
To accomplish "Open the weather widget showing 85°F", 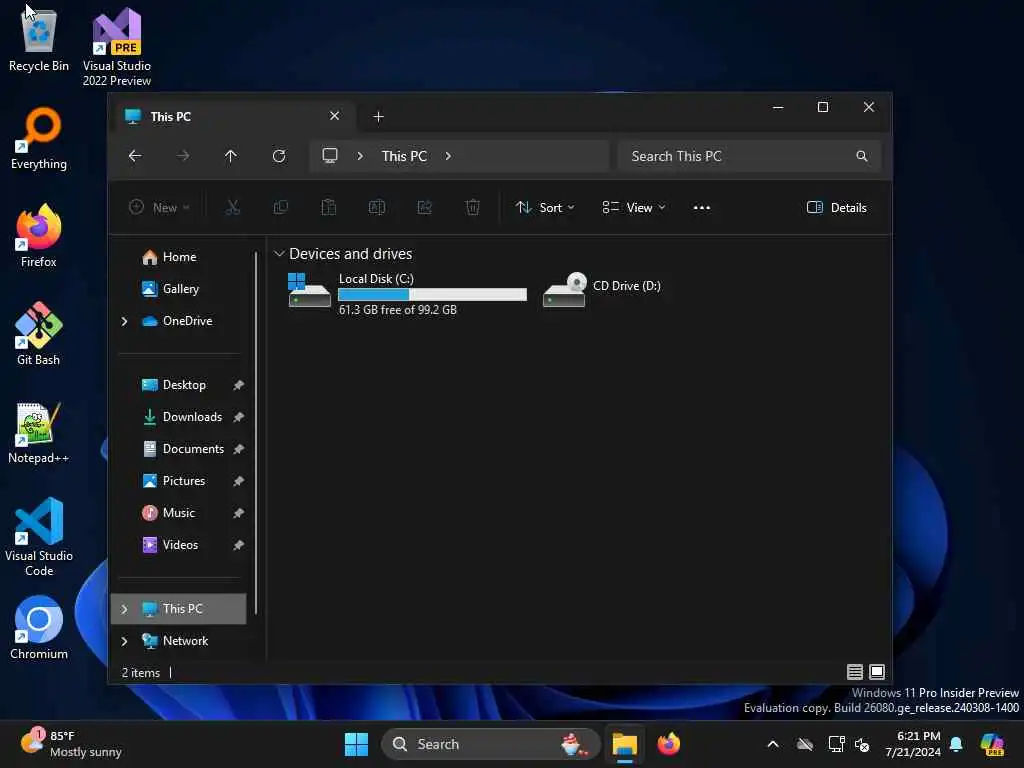I will pyautogui.click(x=71, y=744).
